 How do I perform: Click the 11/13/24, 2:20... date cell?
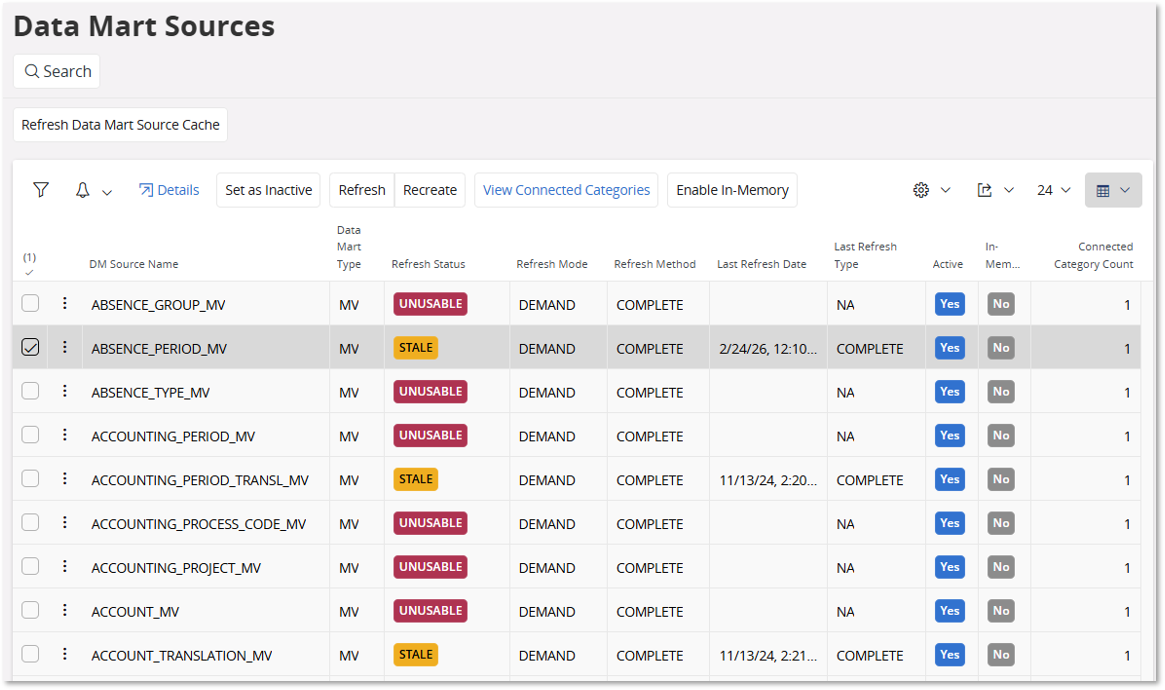[x=768, y=481]
